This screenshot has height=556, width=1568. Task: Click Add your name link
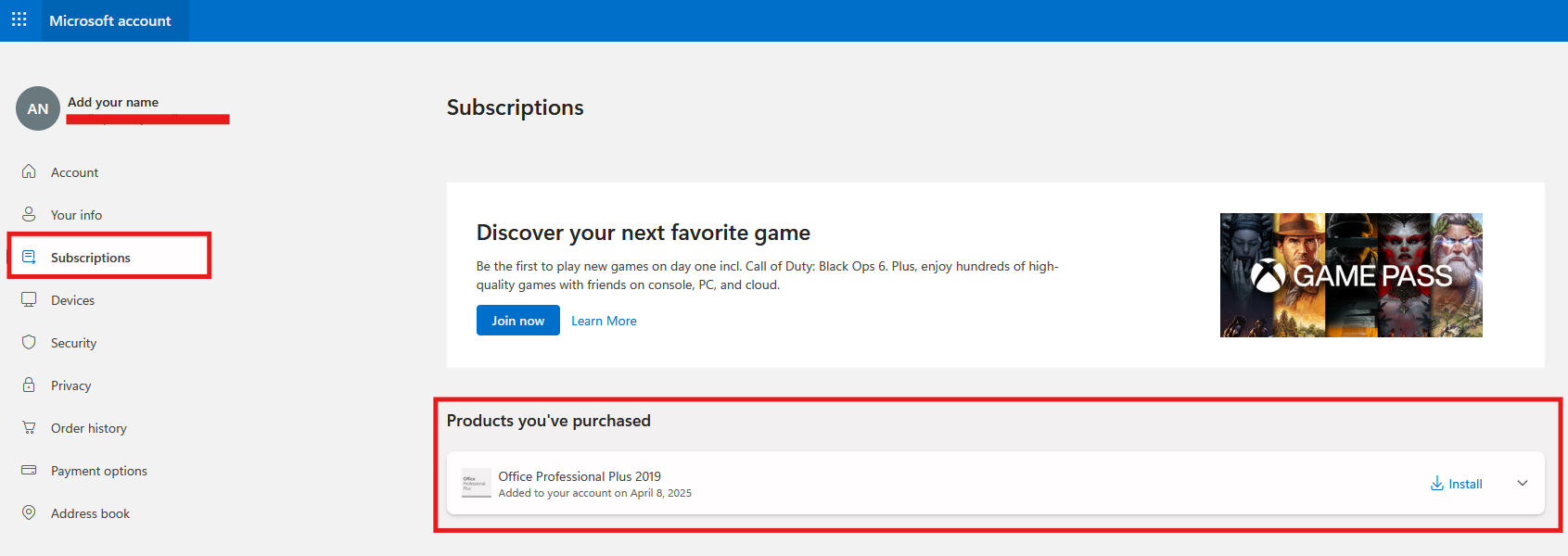pos(113,102)
